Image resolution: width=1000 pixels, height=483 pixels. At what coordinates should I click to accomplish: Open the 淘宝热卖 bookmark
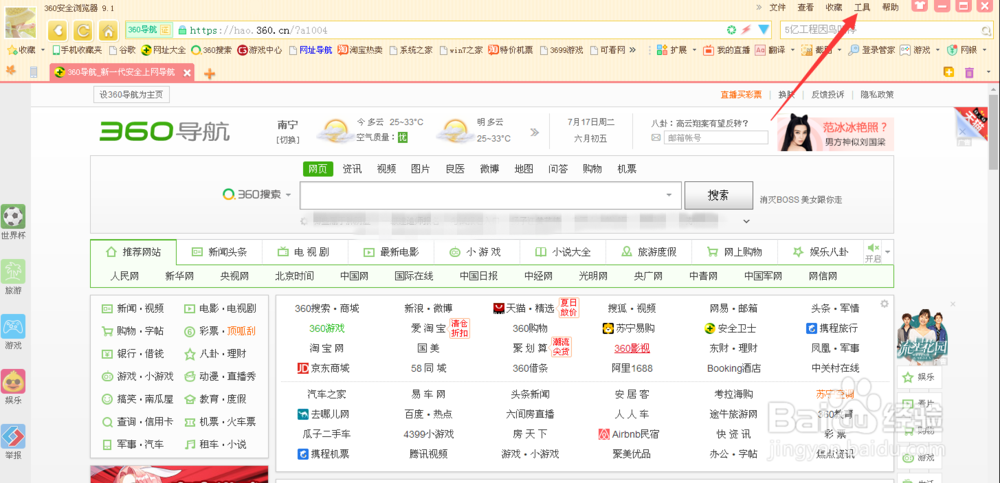(360, 50)
